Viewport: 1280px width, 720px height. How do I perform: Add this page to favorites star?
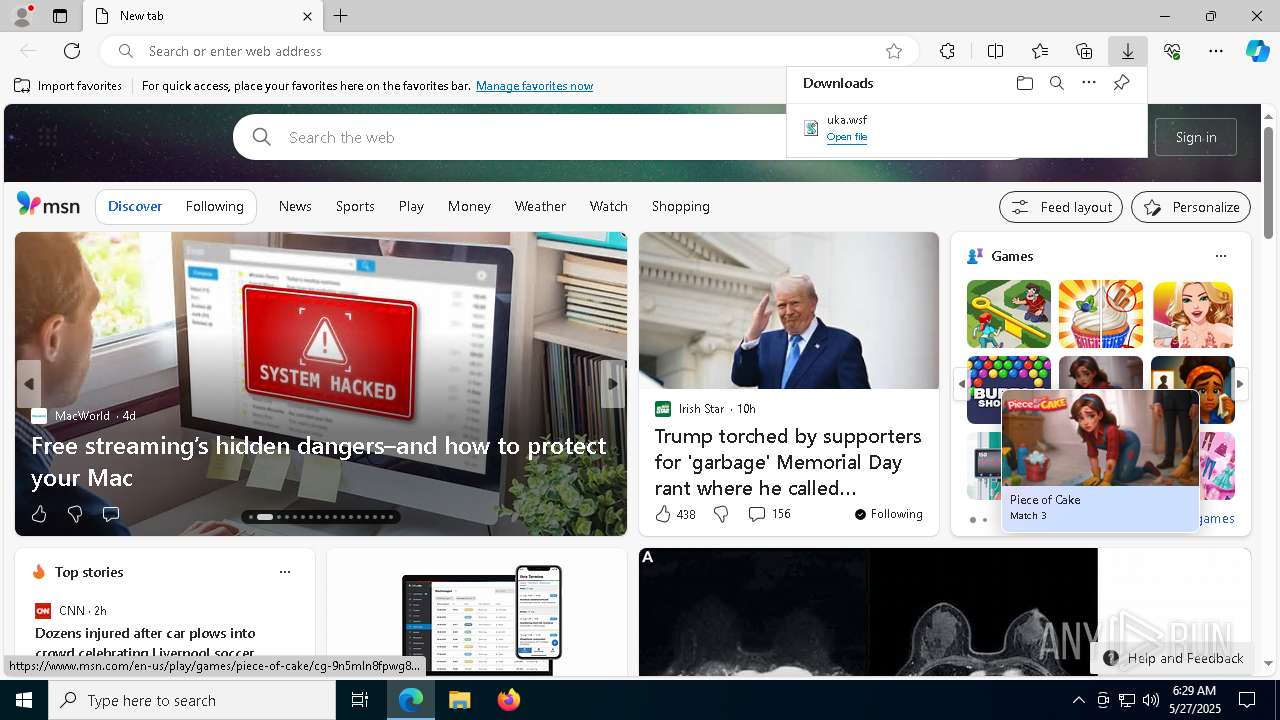[894, 51]
